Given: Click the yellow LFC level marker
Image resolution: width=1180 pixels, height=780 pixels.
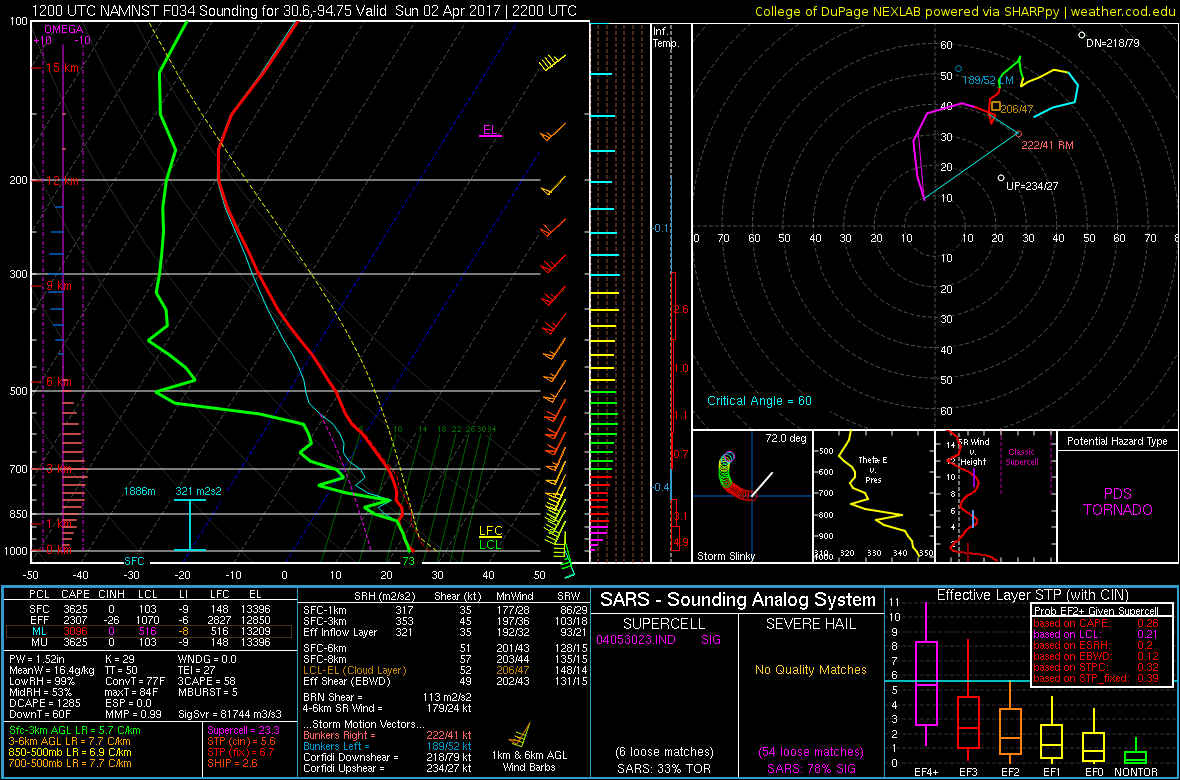Looking at the screenshot, I should (x=490, y=530).
